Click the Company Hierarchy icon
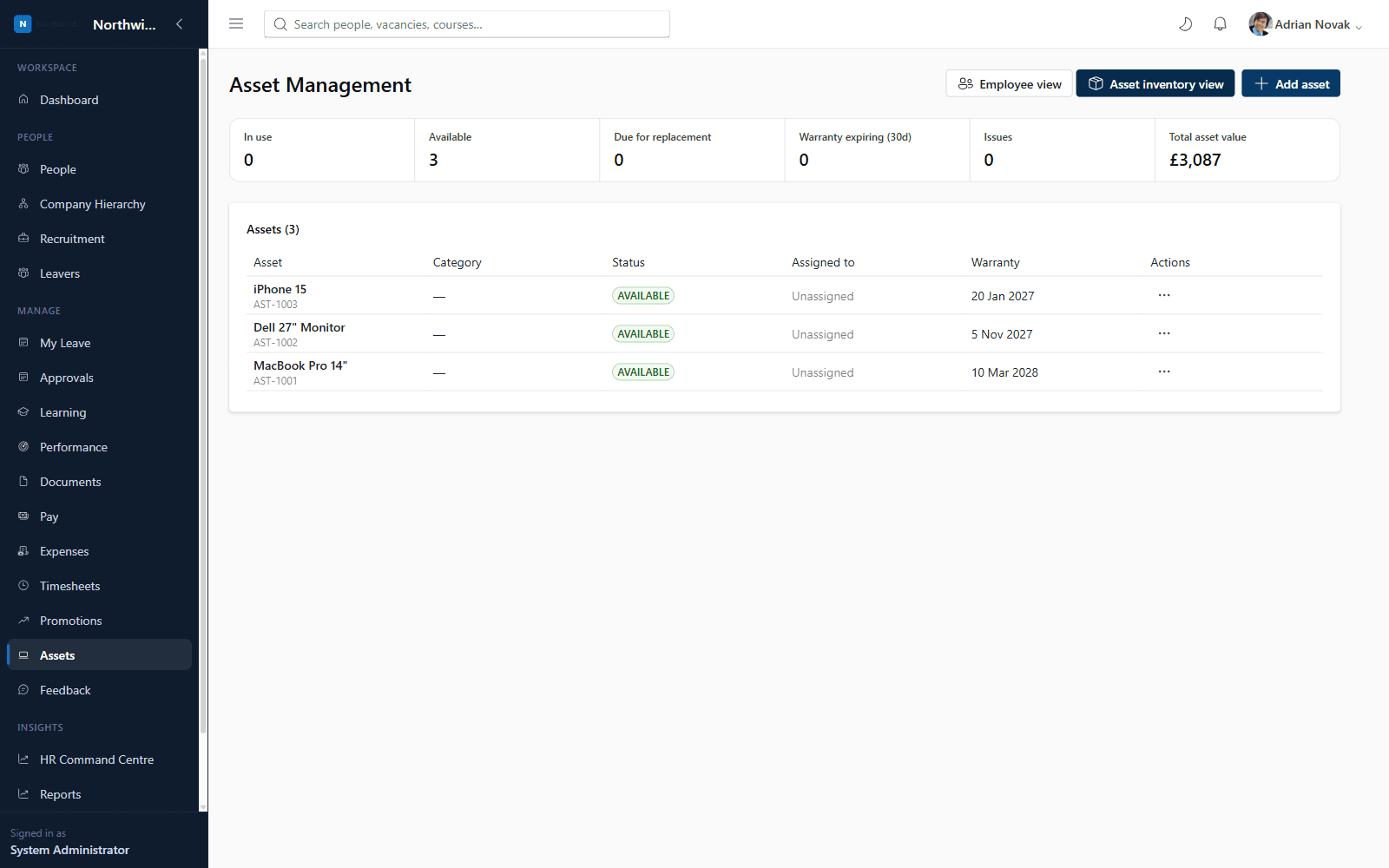Image resolution: width=1389 pixels, height=868 pixels. tap(23, 204)
